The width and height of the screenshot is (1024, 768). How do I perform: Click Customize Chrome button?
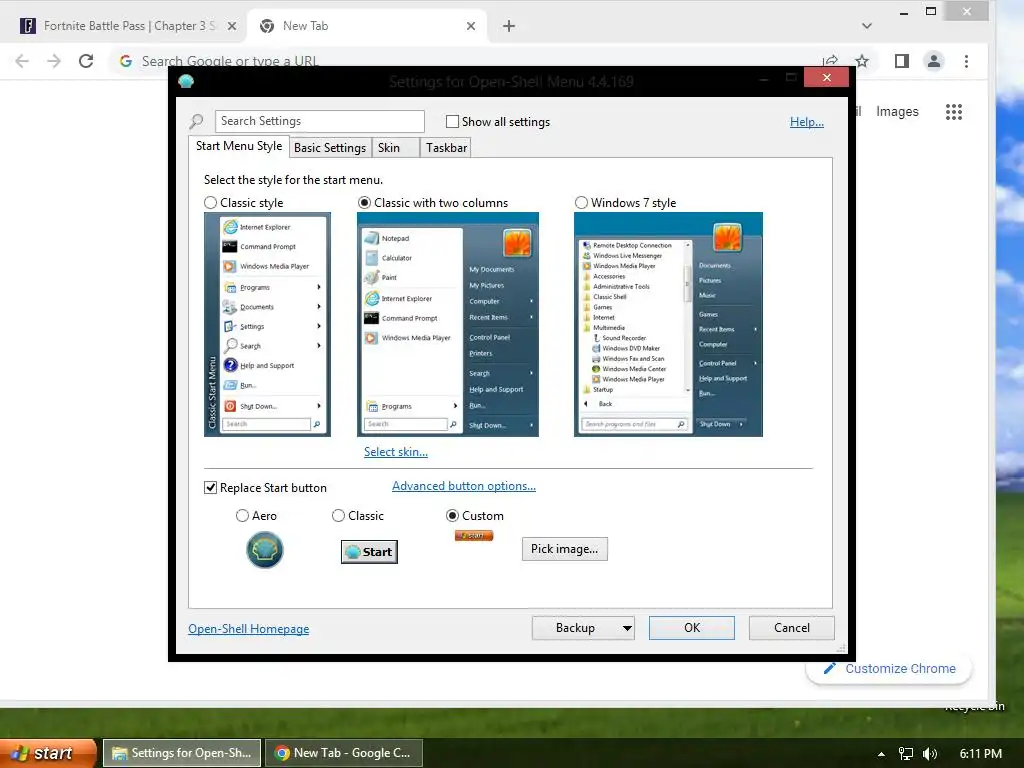click(889, 669)
